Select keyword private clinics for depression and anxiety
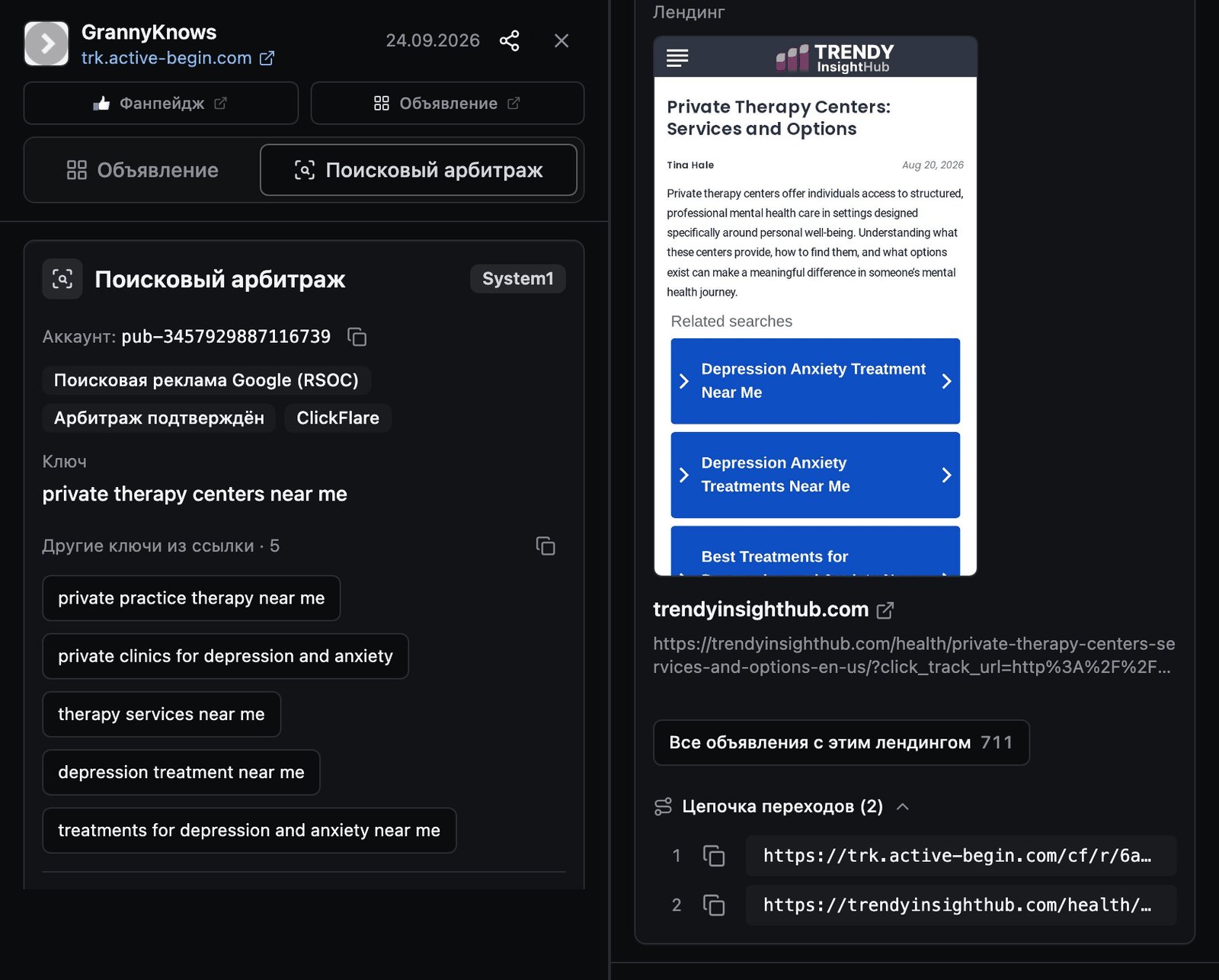This screenshot has height=980, width=1219. tap(226, 656)
